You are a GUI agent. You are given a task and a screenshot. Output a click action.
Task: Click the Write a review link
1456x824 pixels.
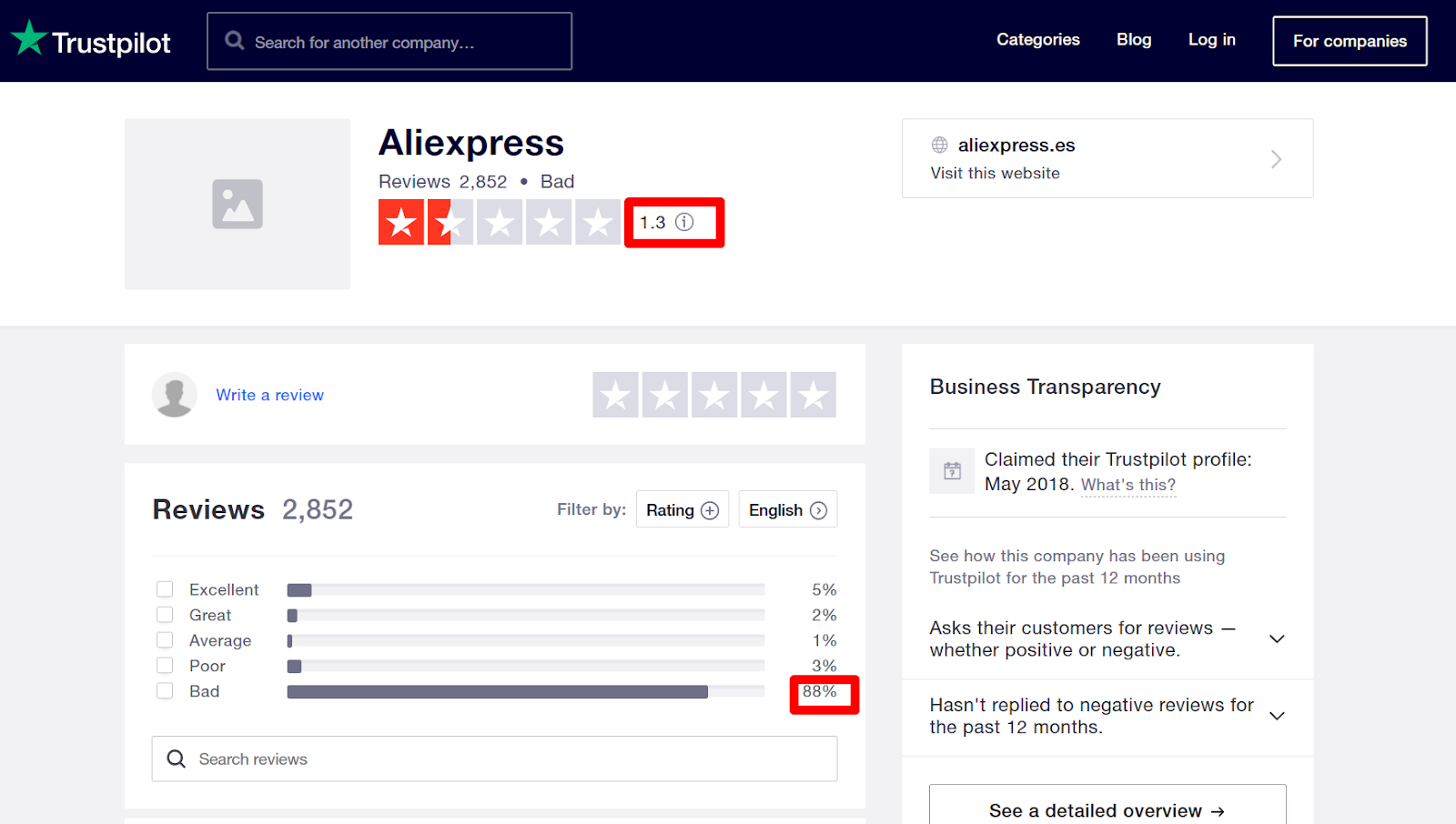click(269, 395)
